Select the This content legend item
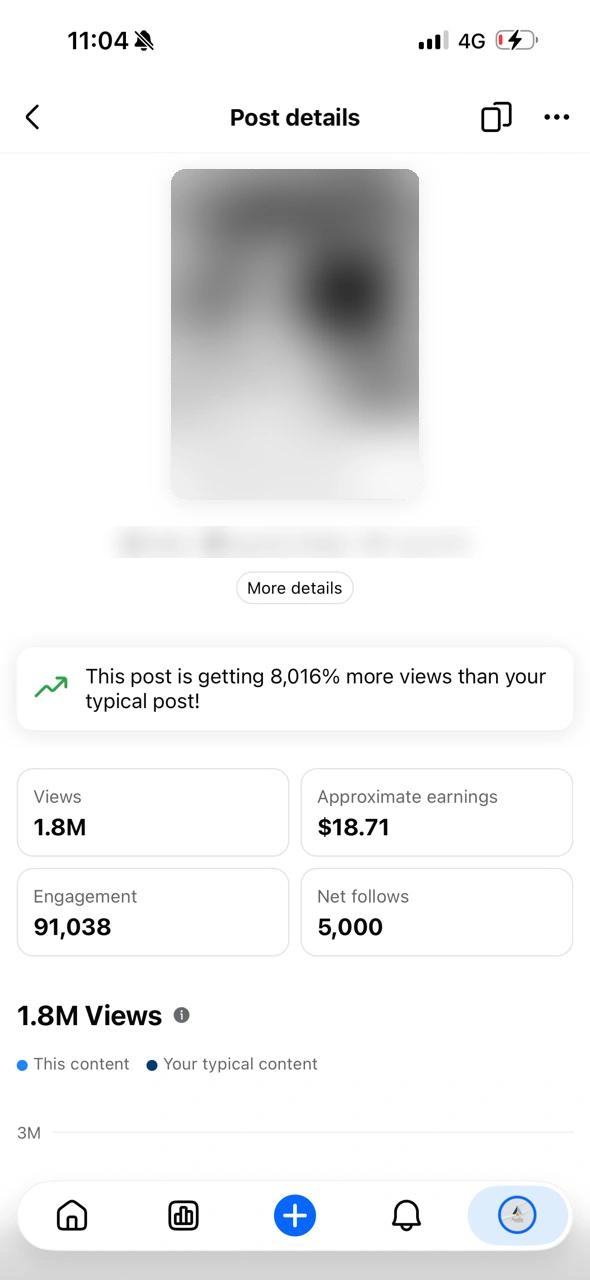This screenshot has height=1280, width=590. (73, 1064)
